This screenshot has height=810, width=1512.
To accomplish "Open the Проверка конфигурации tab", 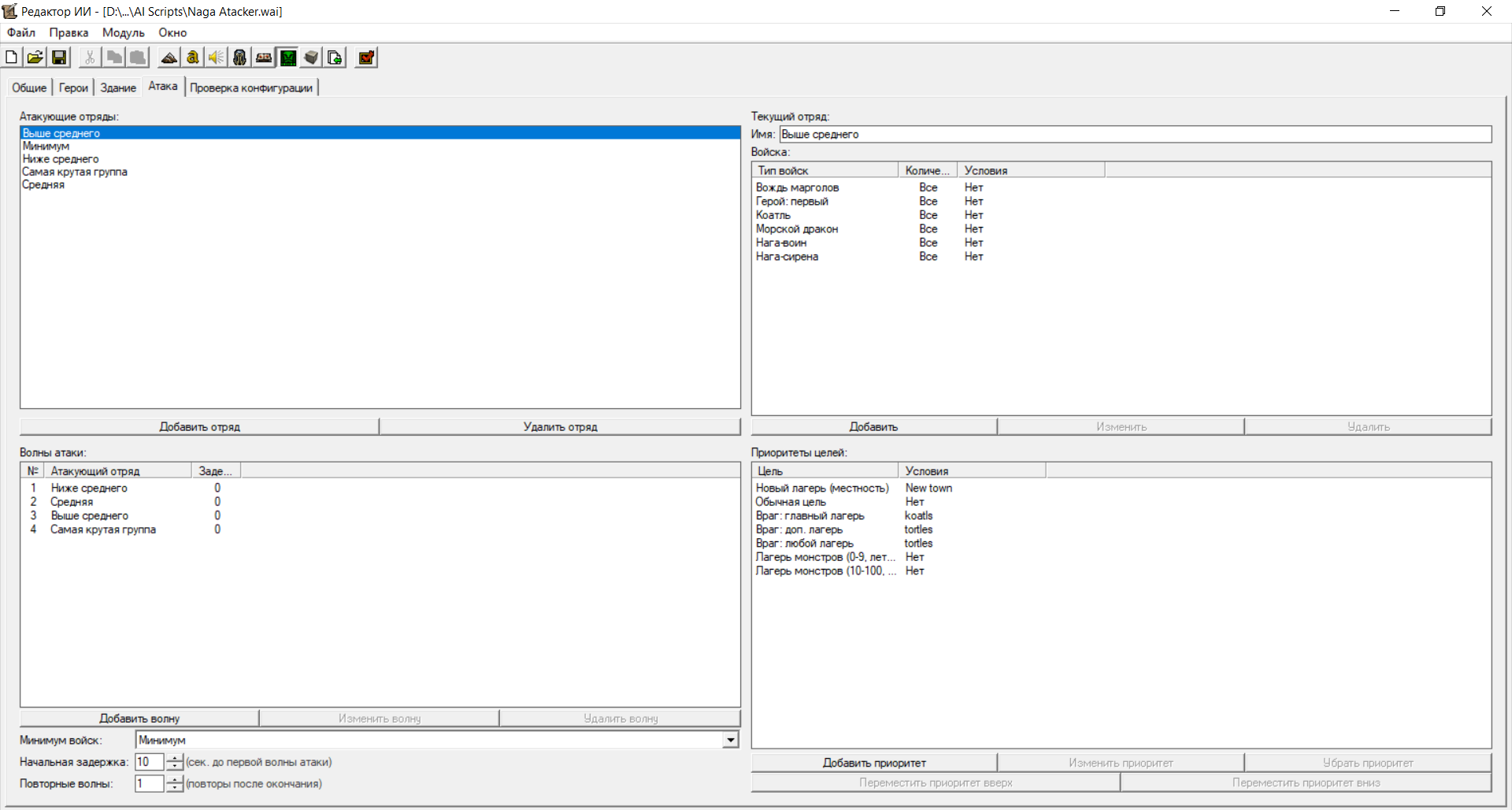I will 251,87.
